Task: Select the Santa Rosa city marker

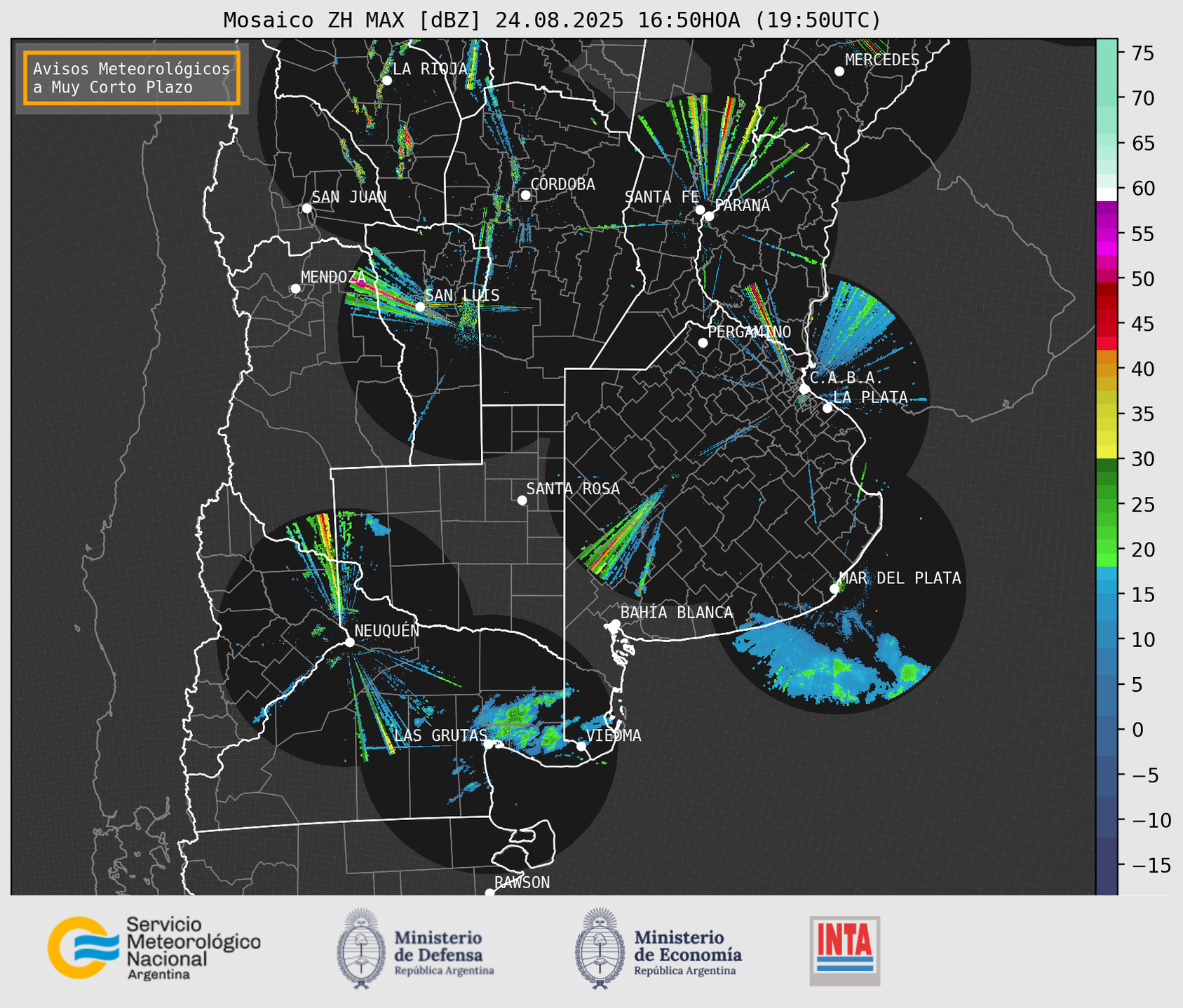Action: (522, 500)
